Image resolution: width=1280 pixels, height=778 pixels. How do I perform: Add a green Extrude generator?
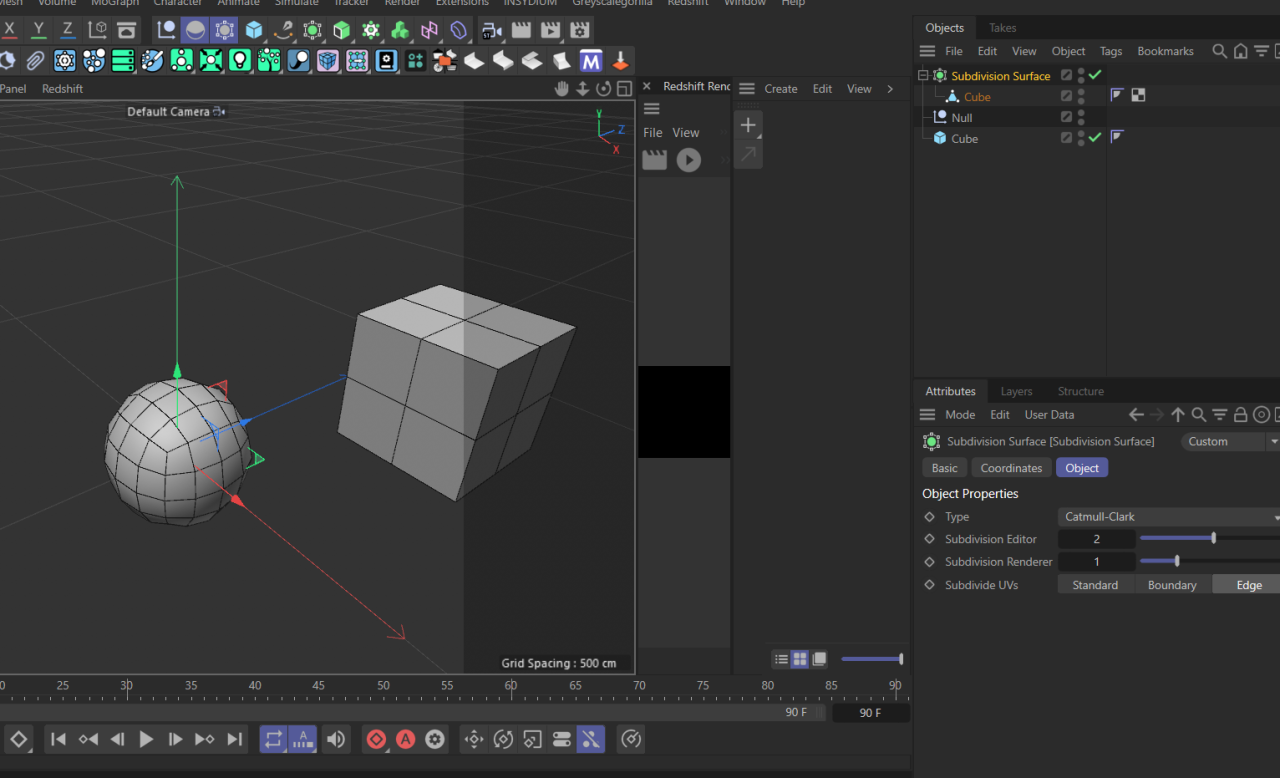coord(342,30)
